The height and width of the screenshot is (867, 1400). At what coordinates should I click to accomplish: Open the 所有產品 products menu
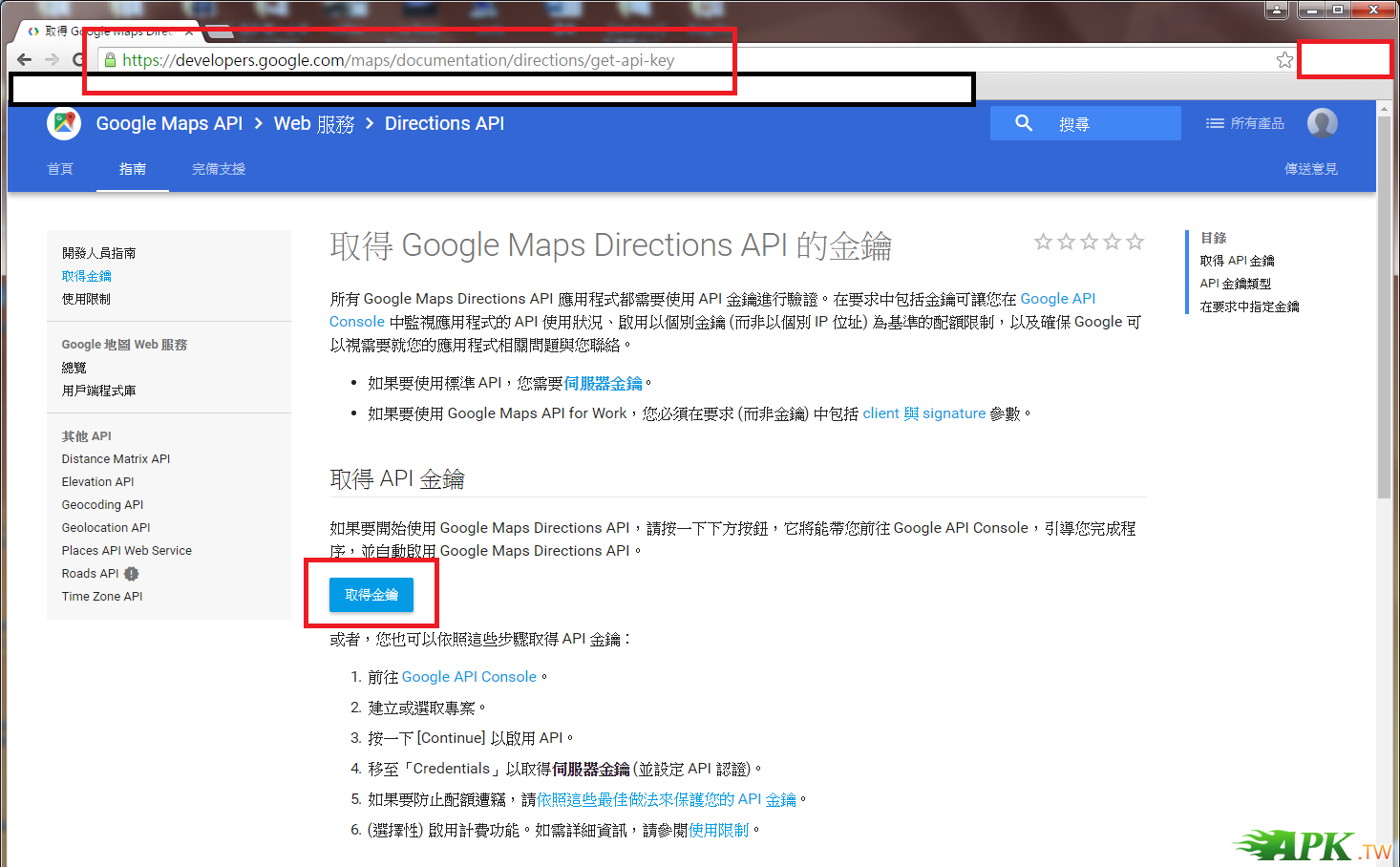pyautogui.click(x=1245, y=123)
